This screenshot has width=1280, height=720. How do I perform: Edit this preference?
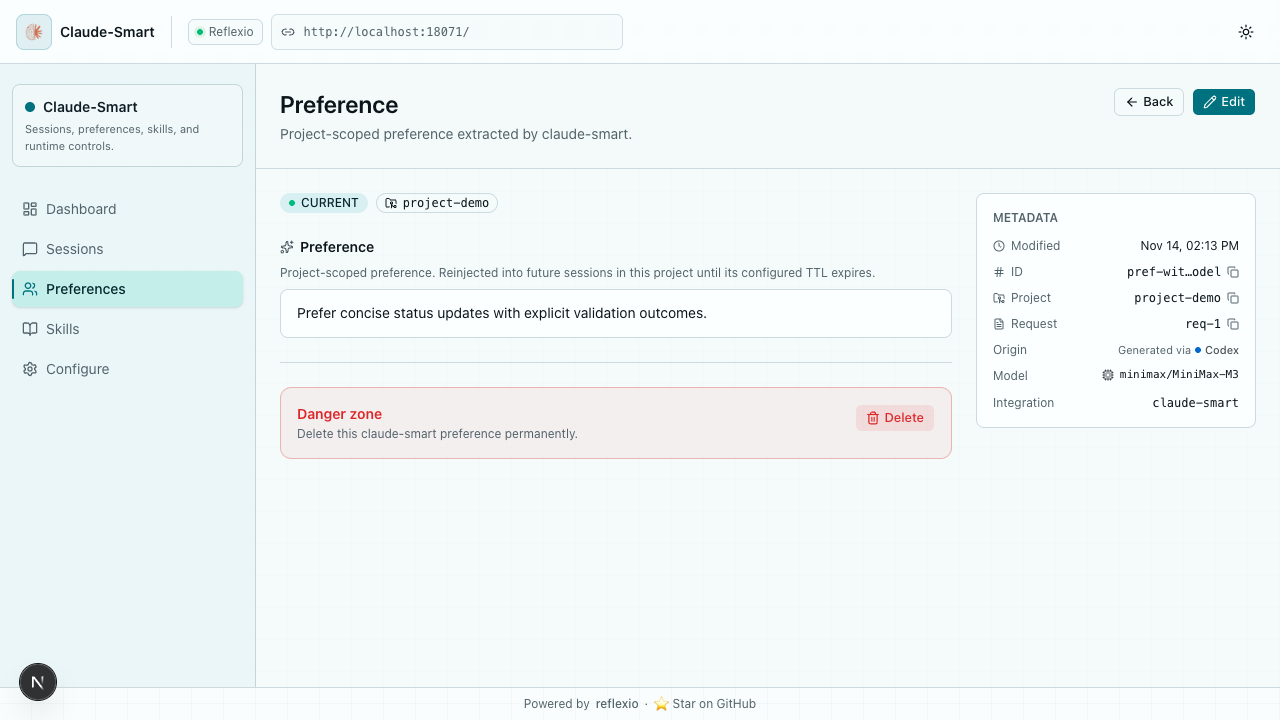tap(1224, 102)
